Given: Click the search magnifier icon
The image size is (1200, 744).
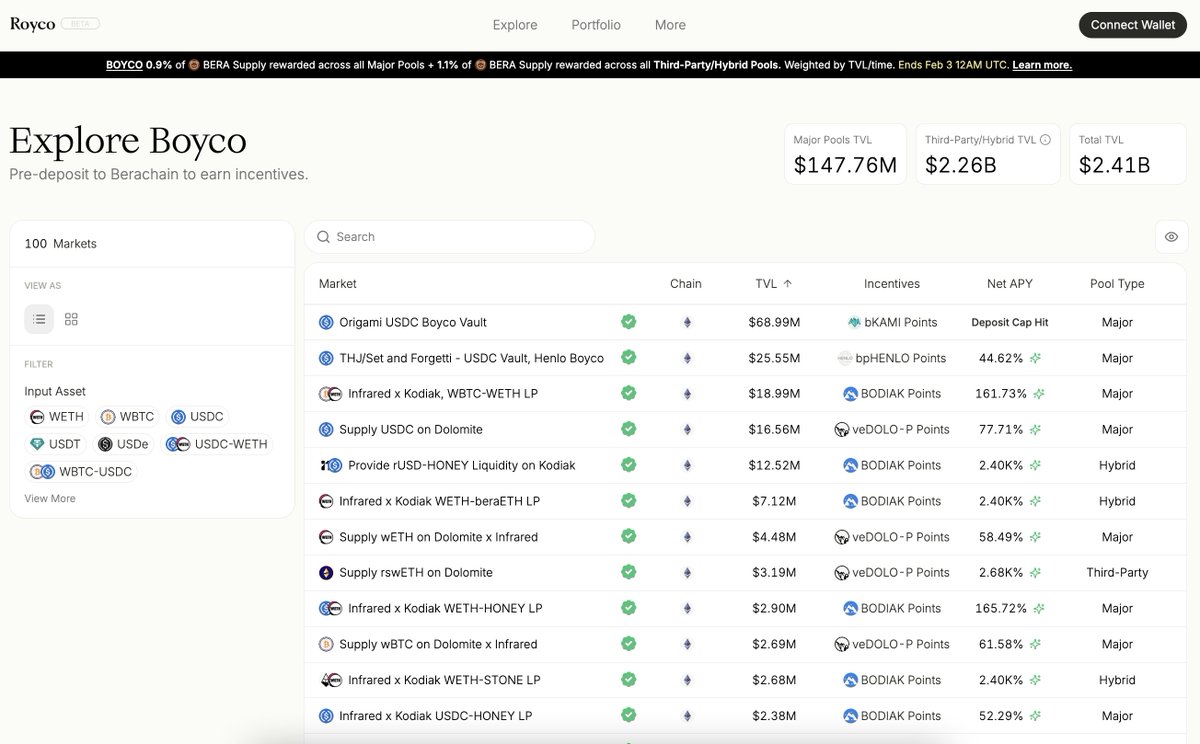Looking at the screenshot, I should point(323,237).
